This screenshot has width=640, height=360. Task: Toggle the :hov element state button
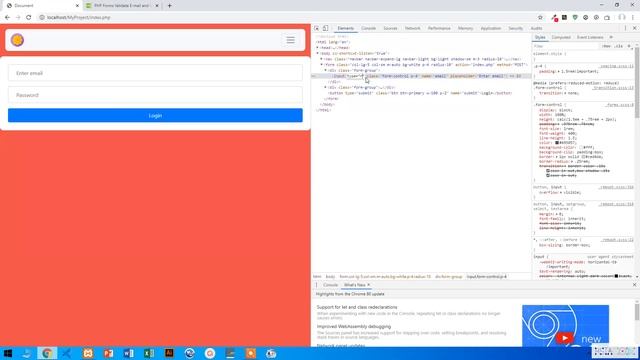point(607,47)
